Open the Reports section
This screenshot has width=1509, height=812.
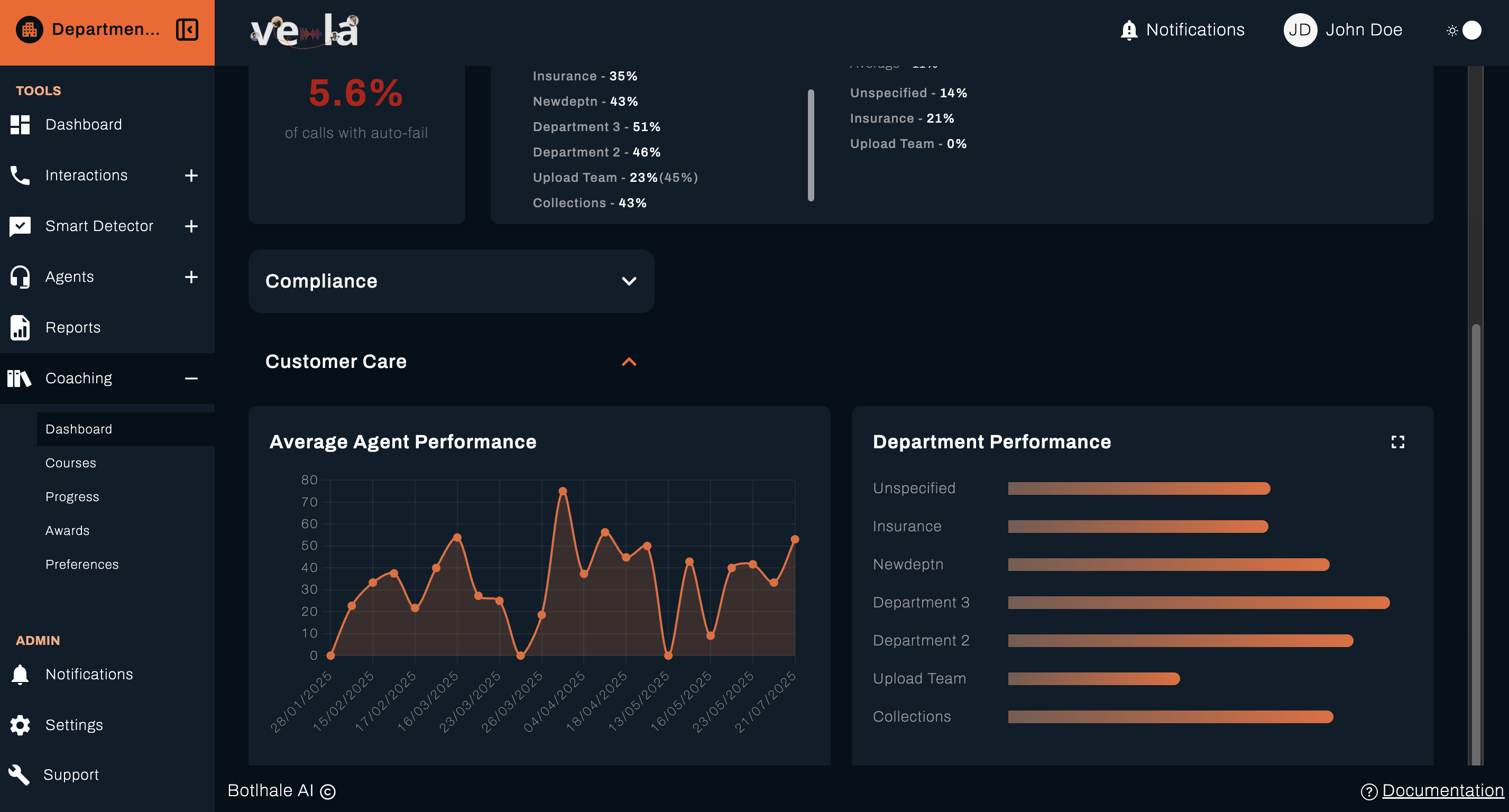coord(72,327)
